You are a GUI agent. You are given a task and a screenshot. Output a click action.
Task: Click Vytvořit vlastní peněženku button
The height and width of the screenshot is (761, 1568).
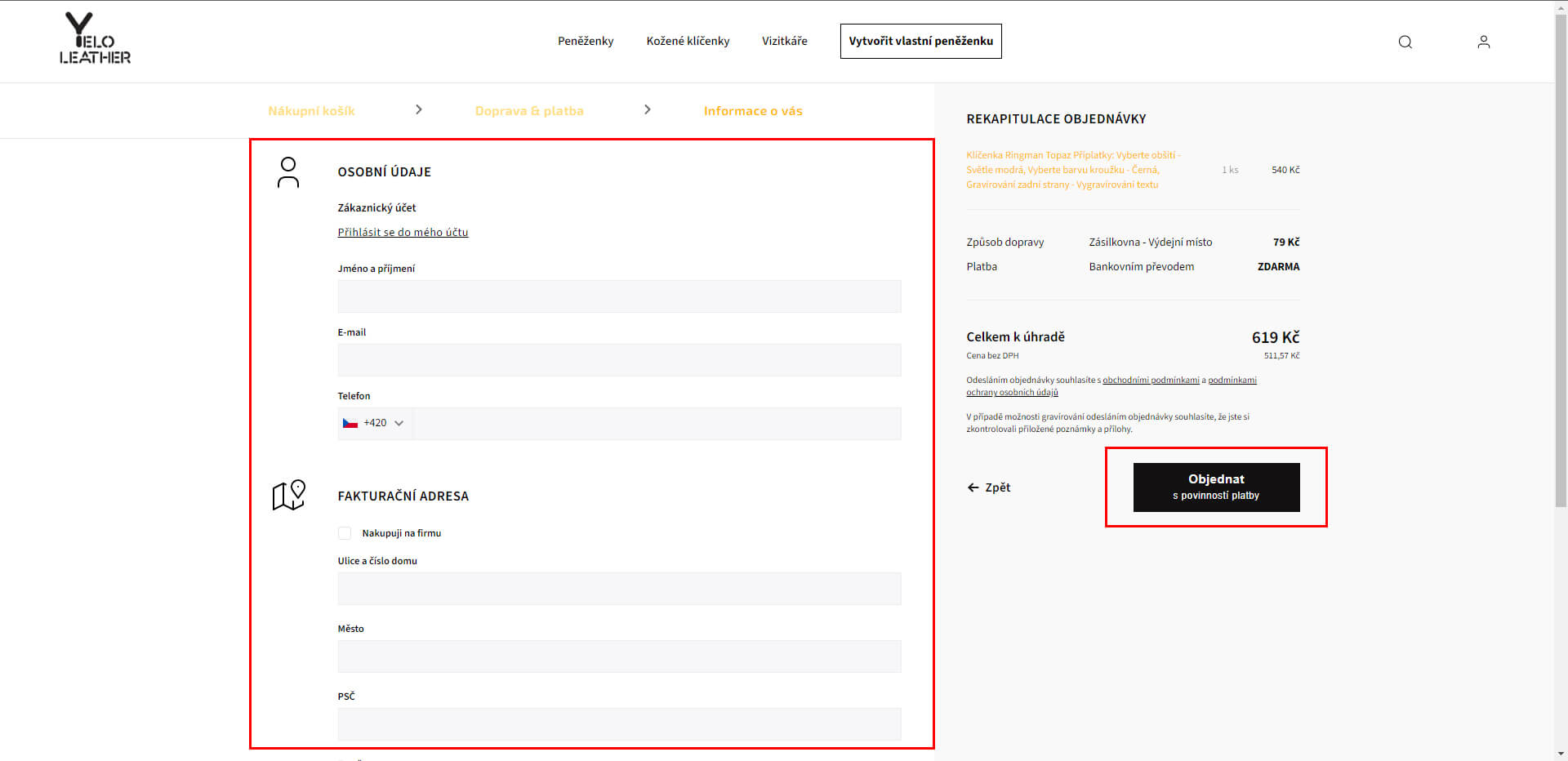point(920,41)
